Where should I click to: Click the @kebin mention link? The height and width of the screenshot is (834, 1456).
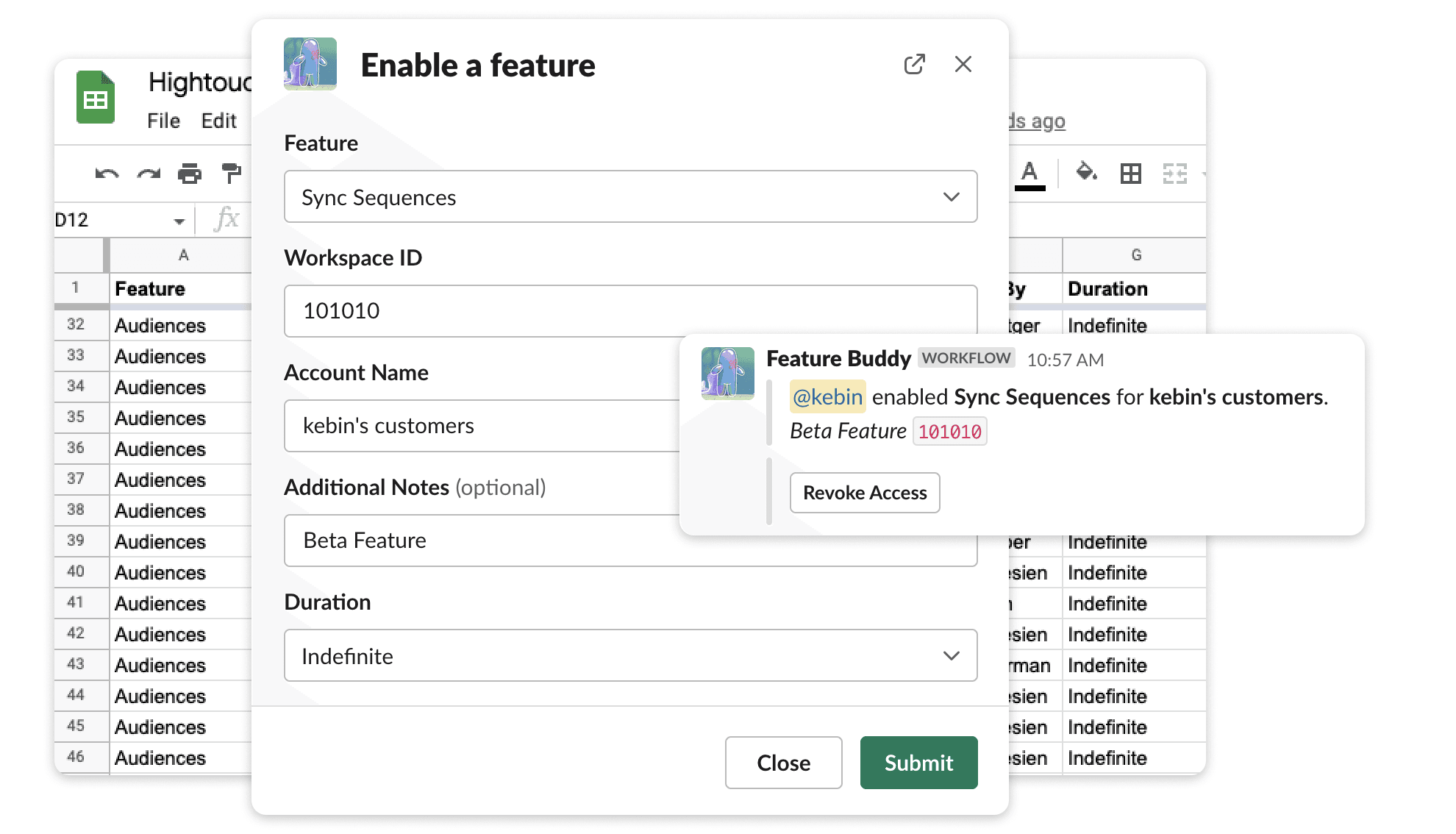click(827, 397)
